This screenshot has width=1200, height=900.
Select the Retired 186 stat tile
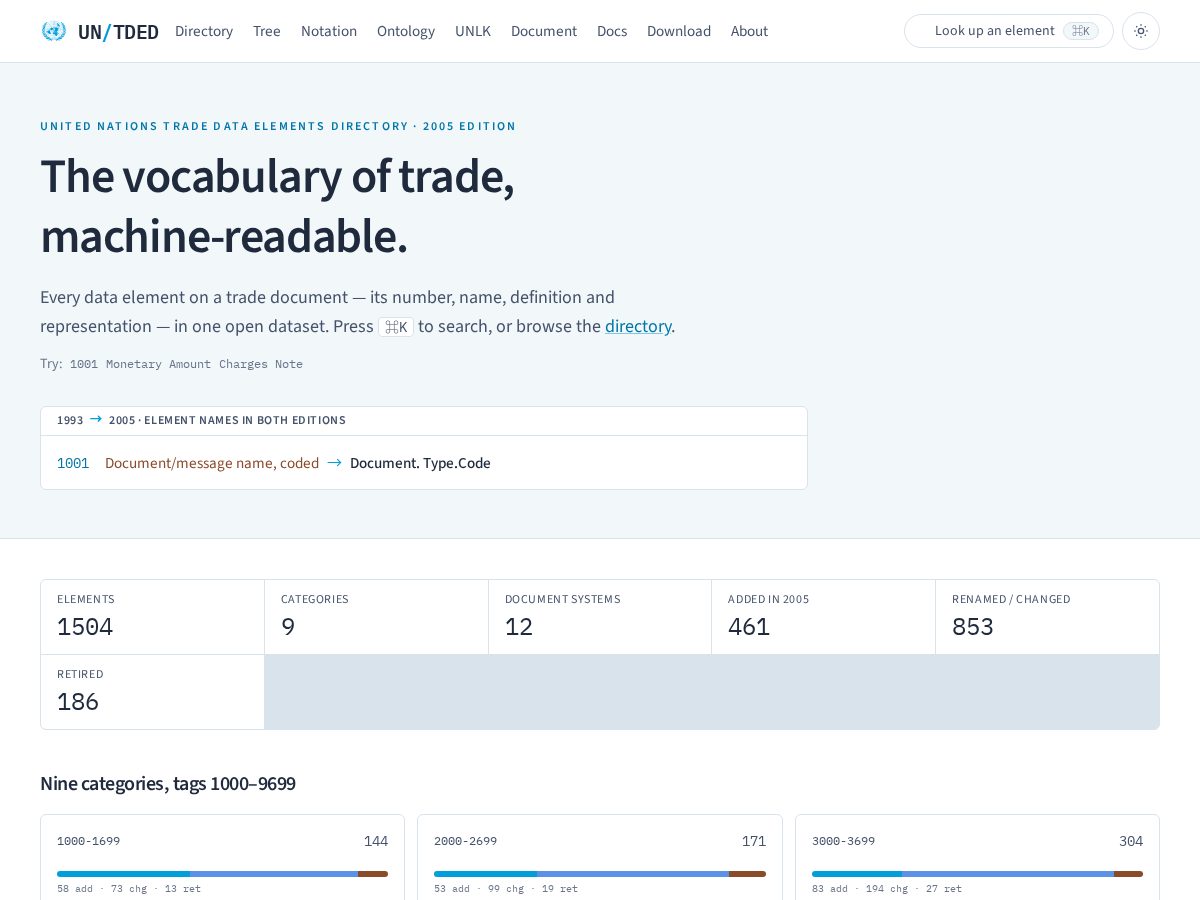click(x=153, y=692)
